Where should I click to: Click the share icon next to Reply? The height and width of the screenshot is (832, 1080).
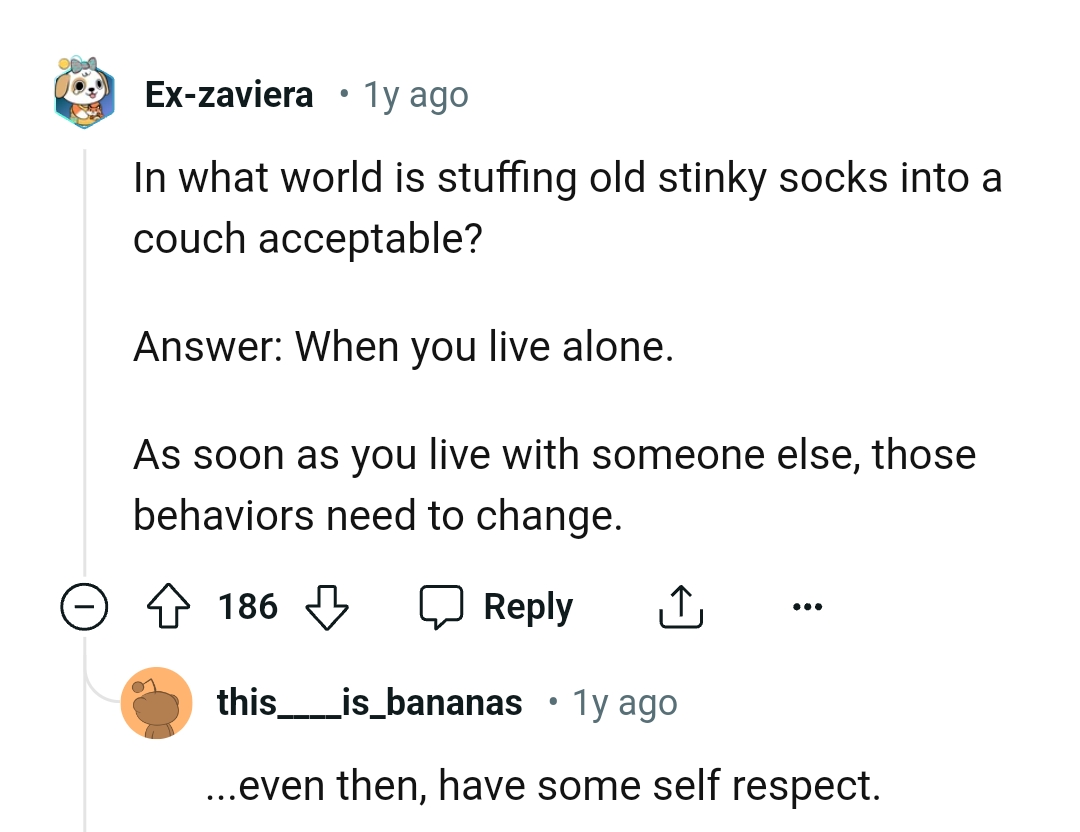click(681, 606)
